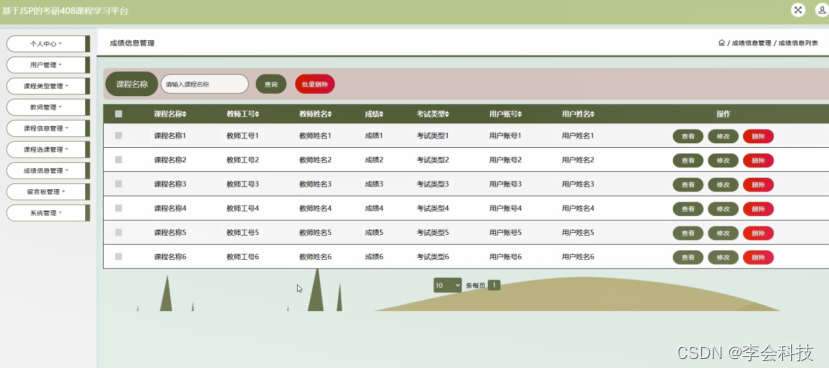Go to page 1 in pagination
The width and height of the screenshot is (829, 371).
pos(494,285)
